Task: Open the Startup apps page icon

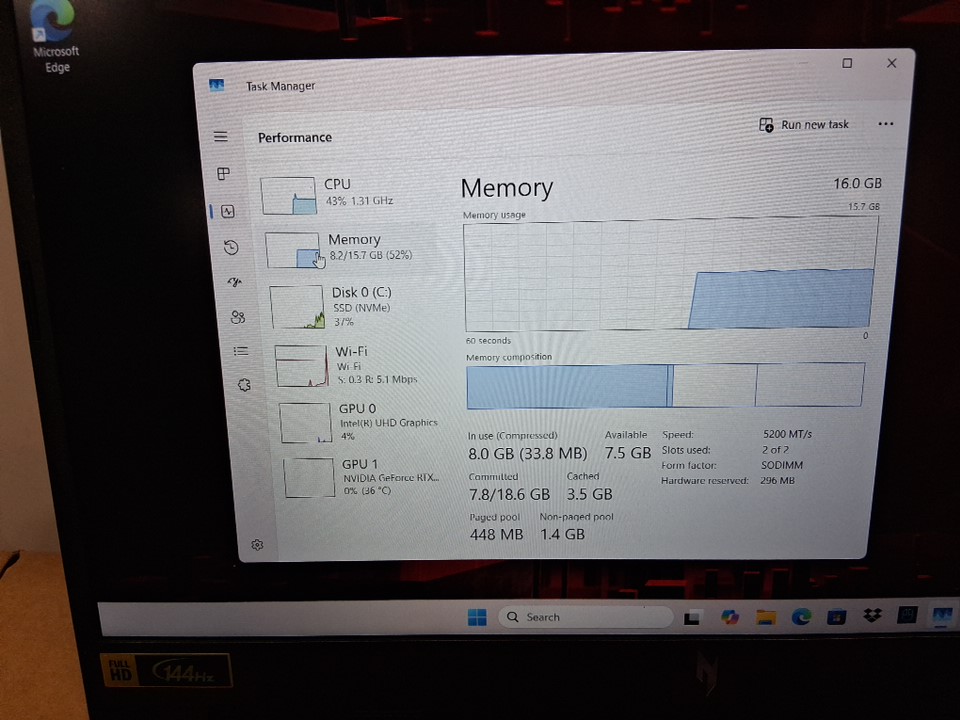Action: 235,282
